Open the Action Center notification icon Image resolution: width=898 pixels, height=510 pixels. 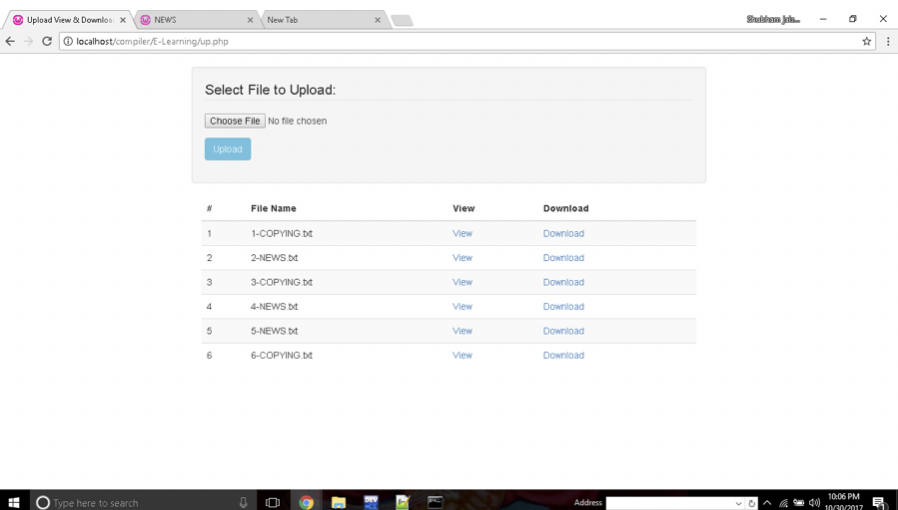879,503
